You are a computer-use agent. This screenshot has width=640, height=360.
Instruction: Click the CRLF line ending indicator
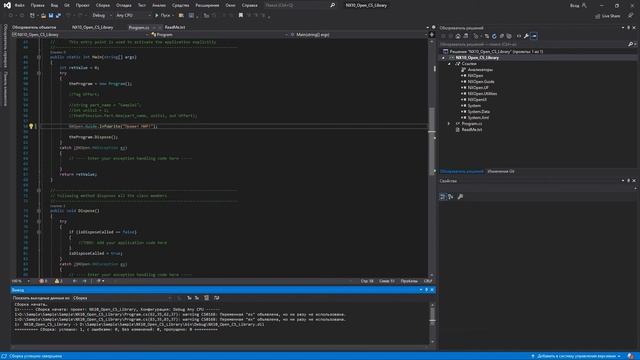pos(428,281)
